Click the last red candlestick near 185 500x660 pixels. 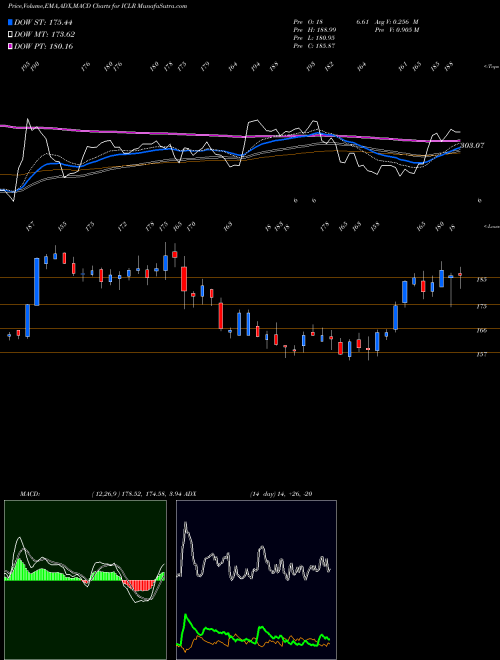[460, 275]
